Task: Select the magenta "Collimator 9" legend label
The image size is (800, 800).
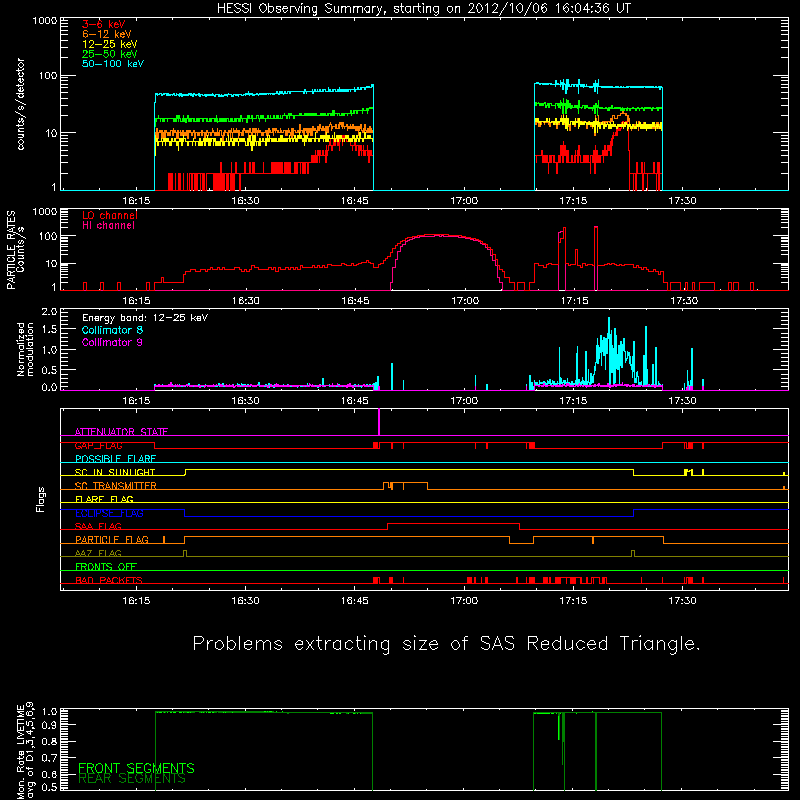Action: point(112,342)
